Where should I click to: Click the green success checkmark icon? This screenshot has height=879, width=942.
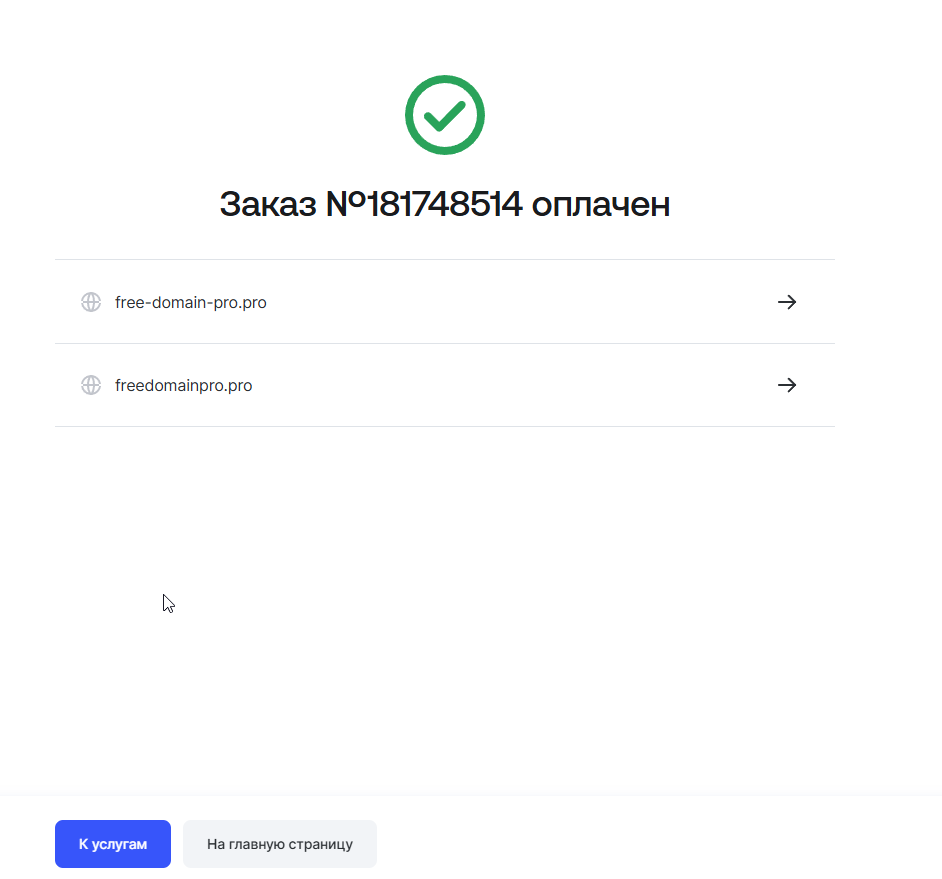(x=444, y=115)
